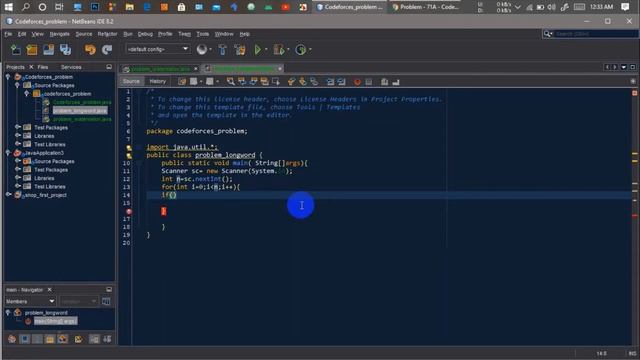Click the Find Next Occurrence icon
Screen dimensions: 640x360
click(253, 82)
